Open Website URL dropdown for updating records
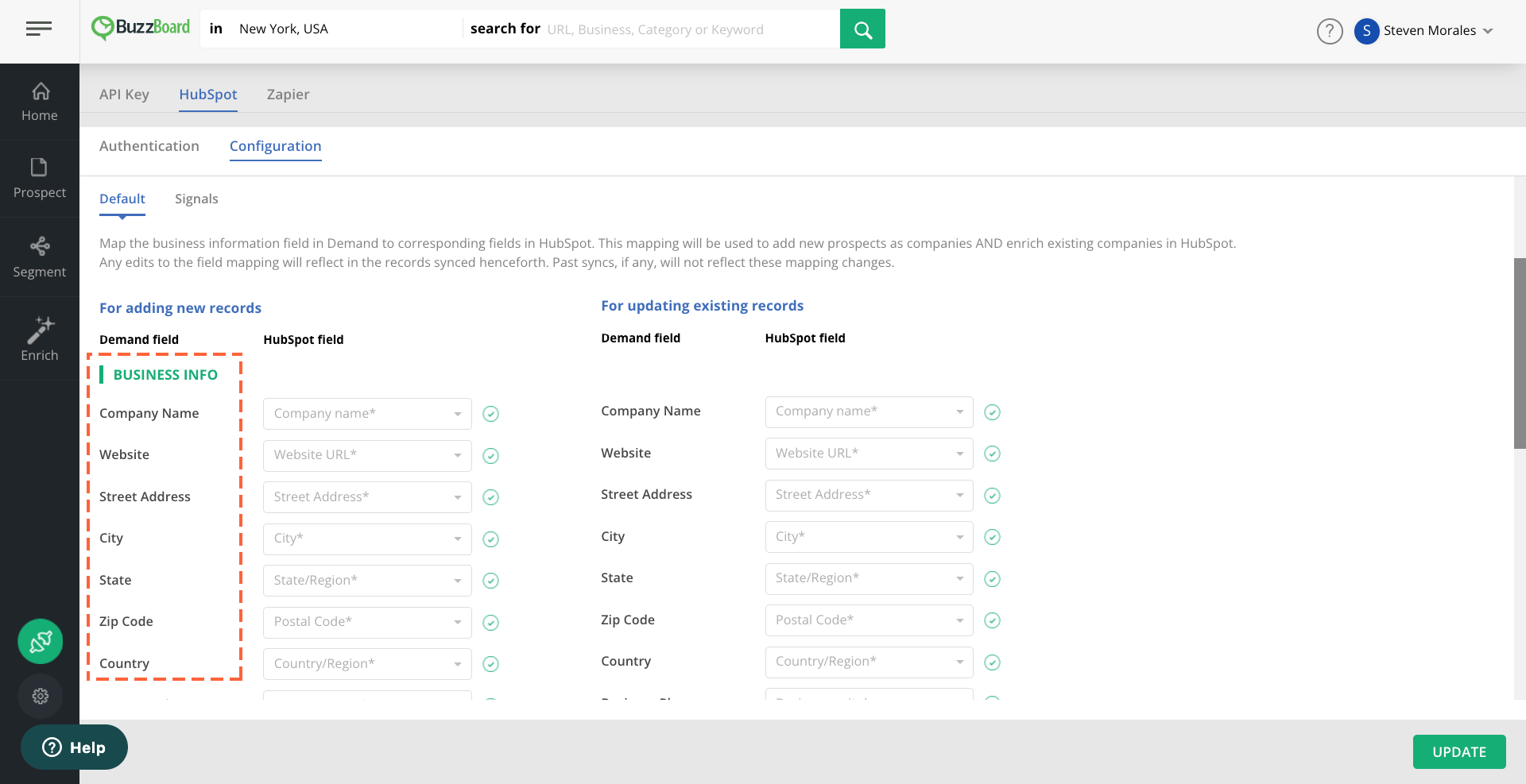 pos(869,454)
